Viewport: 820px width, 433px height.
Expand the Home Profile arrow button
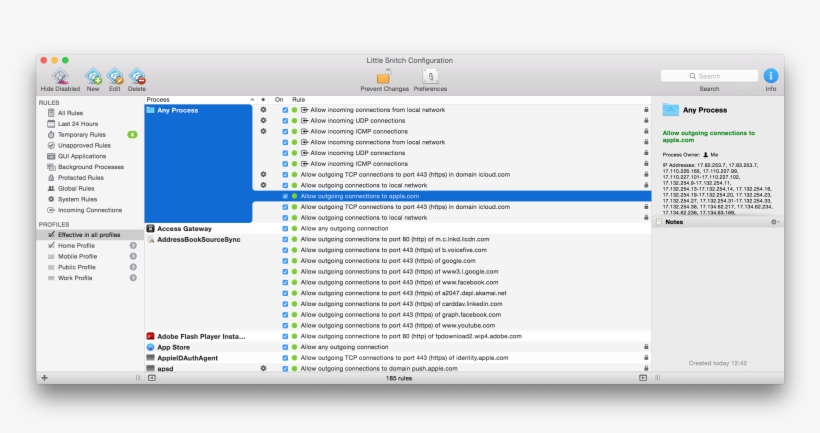(133, 245)
